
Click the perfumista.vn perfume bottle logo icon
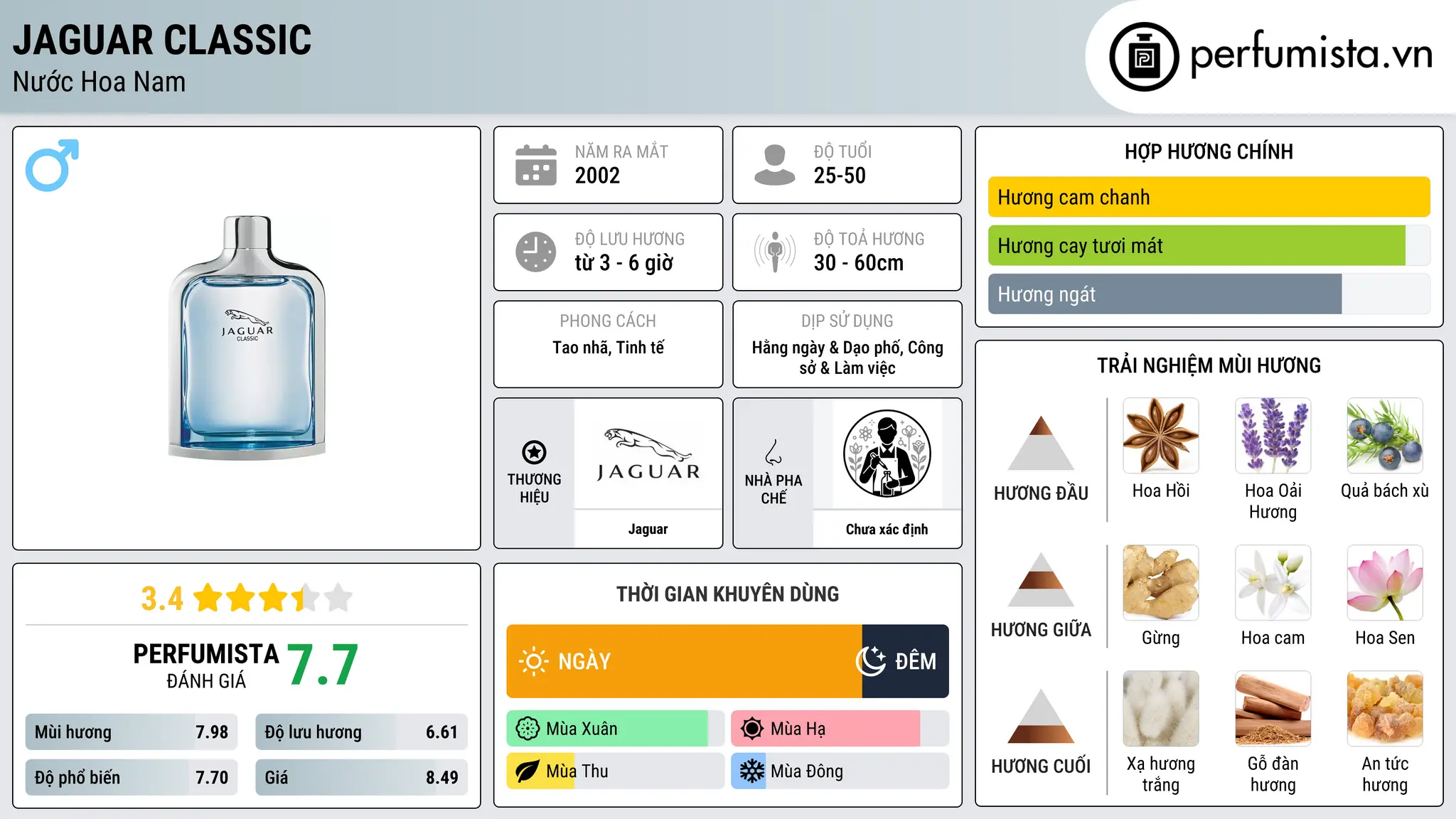point(1144,57)
